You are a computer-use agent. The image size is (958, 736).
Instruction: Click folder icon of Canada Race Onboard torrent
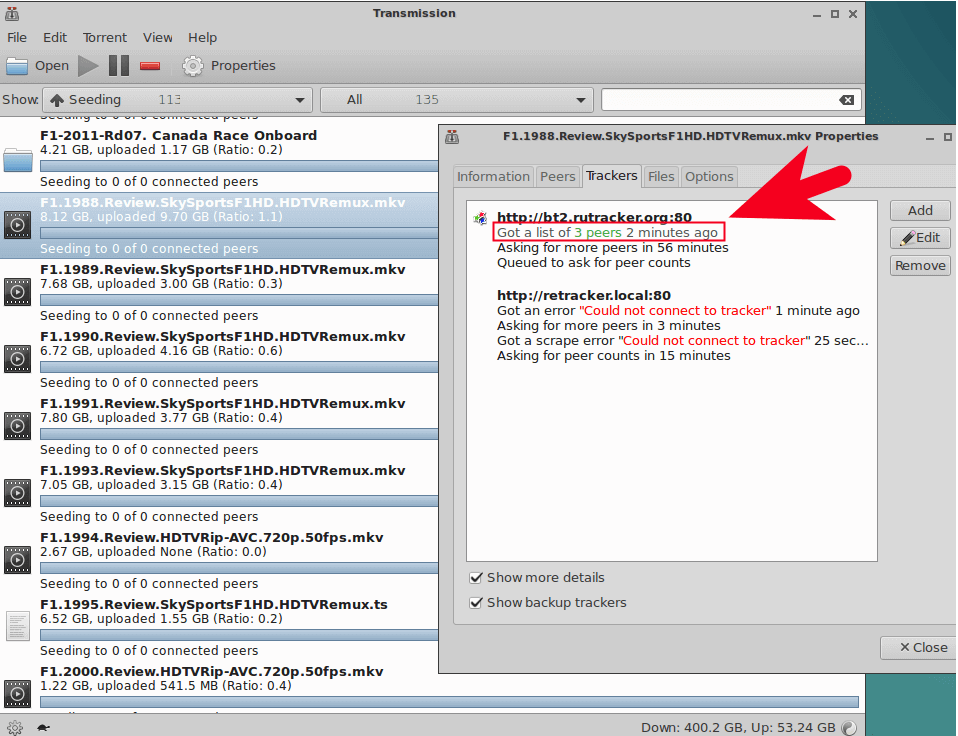(x=18, y=159)
